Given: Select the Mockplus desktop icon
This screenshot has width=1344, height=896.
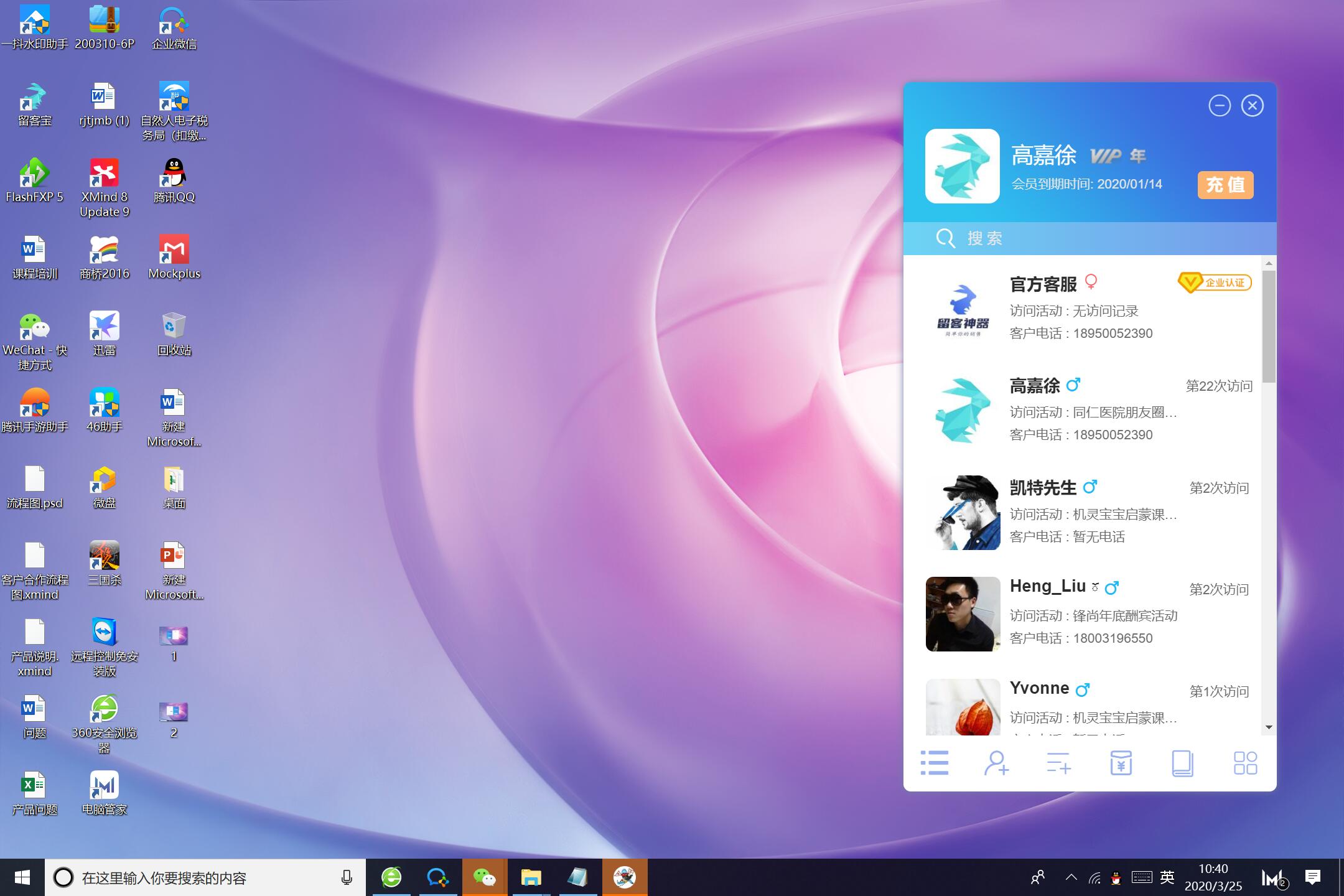Looking at the screenshot, I should pos(174,258).
